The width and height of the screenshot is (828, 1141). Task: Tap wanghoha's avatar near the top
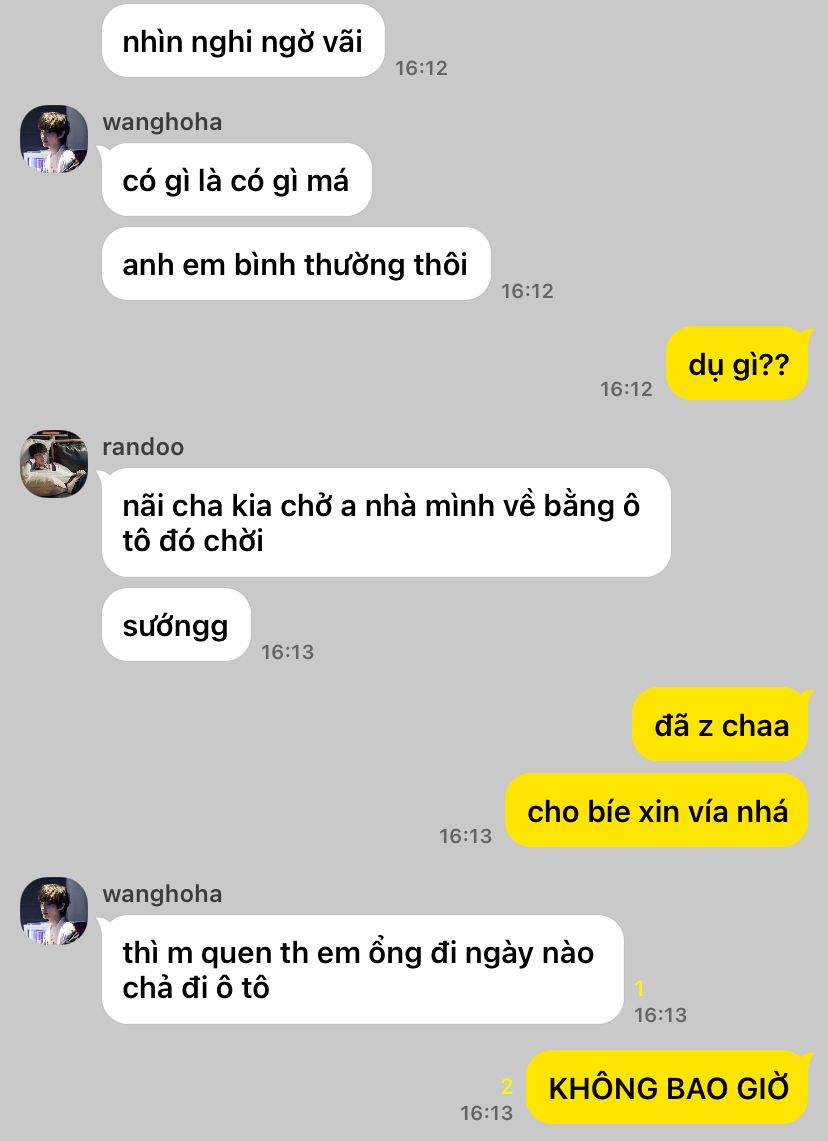54,139
